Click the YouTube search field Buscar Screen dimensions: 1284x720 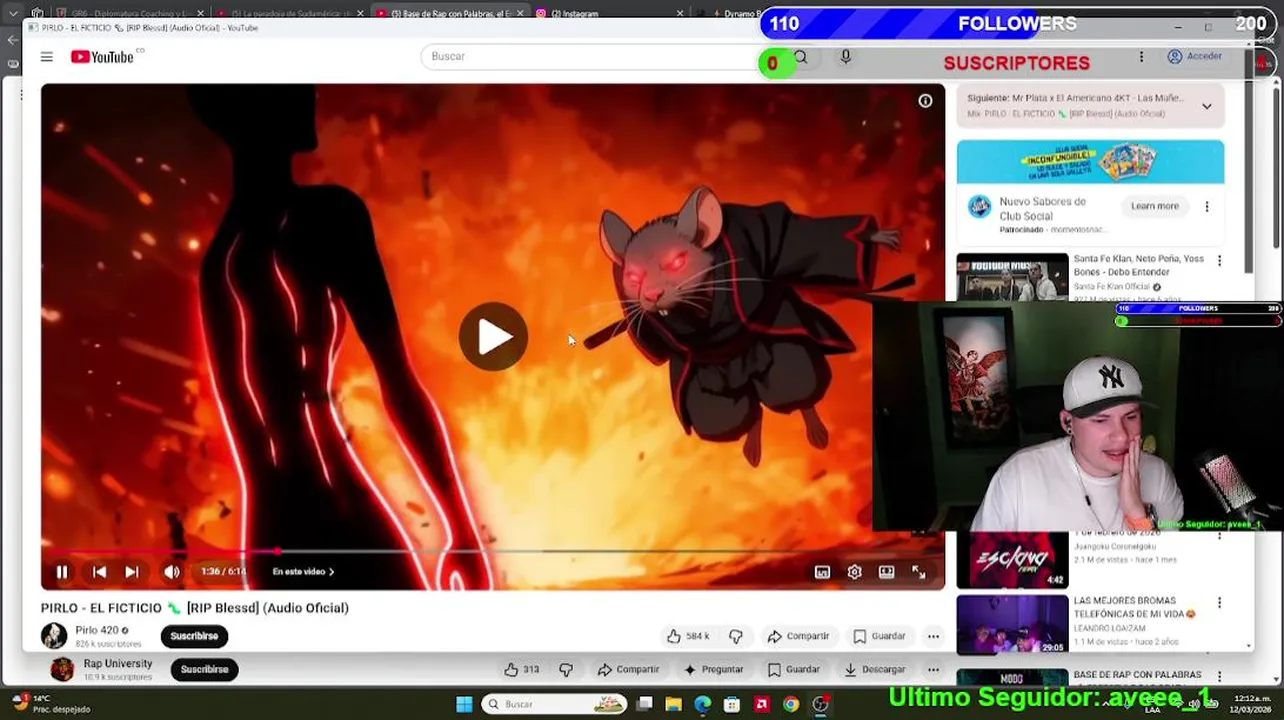[598, 57]
